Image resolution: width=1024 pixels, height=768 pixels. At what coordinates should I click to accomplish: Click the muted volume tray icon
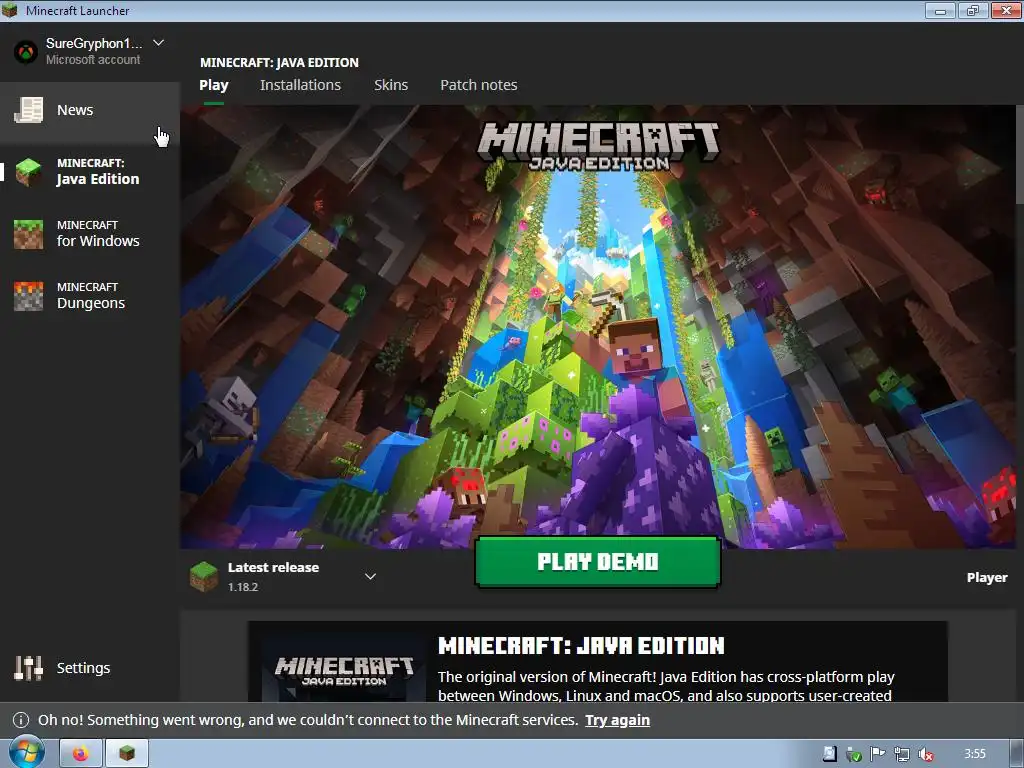point(925,754)
